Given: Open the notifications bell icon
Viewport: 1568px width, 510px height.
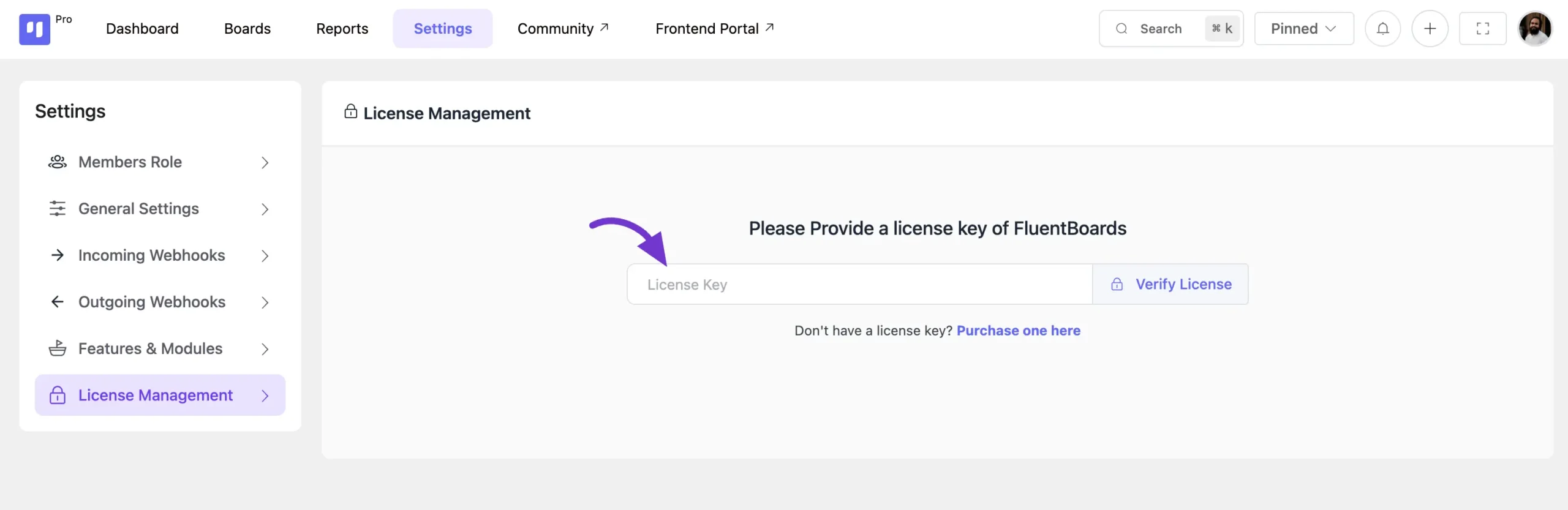Looking at the screenshot, I should pos(1382,29).
